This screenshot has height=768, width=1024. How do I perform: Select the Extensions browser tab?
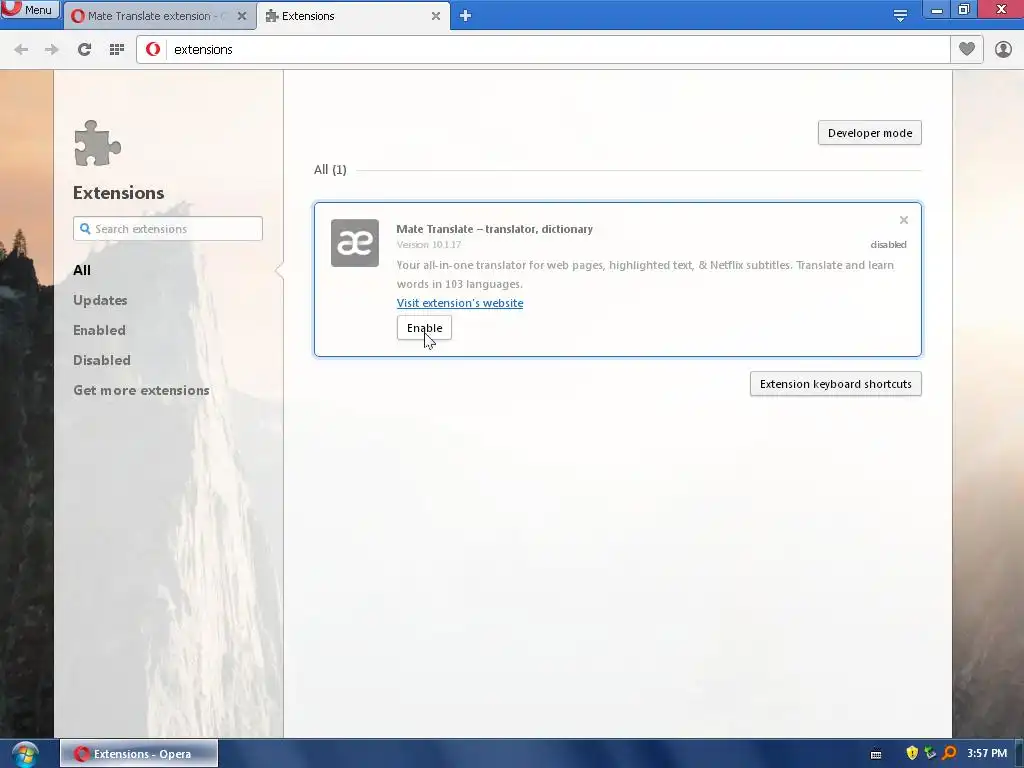(346, 16)
